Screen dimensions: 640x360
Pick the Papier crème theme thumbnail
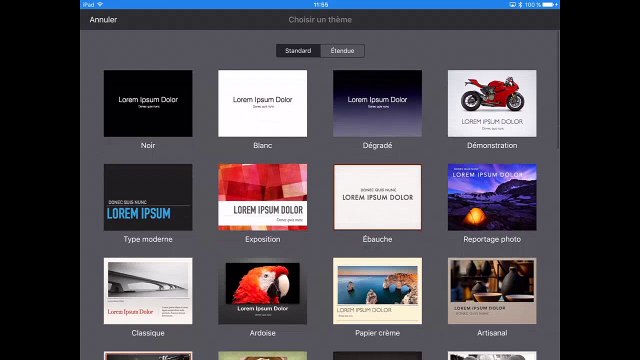click(378, 291)
